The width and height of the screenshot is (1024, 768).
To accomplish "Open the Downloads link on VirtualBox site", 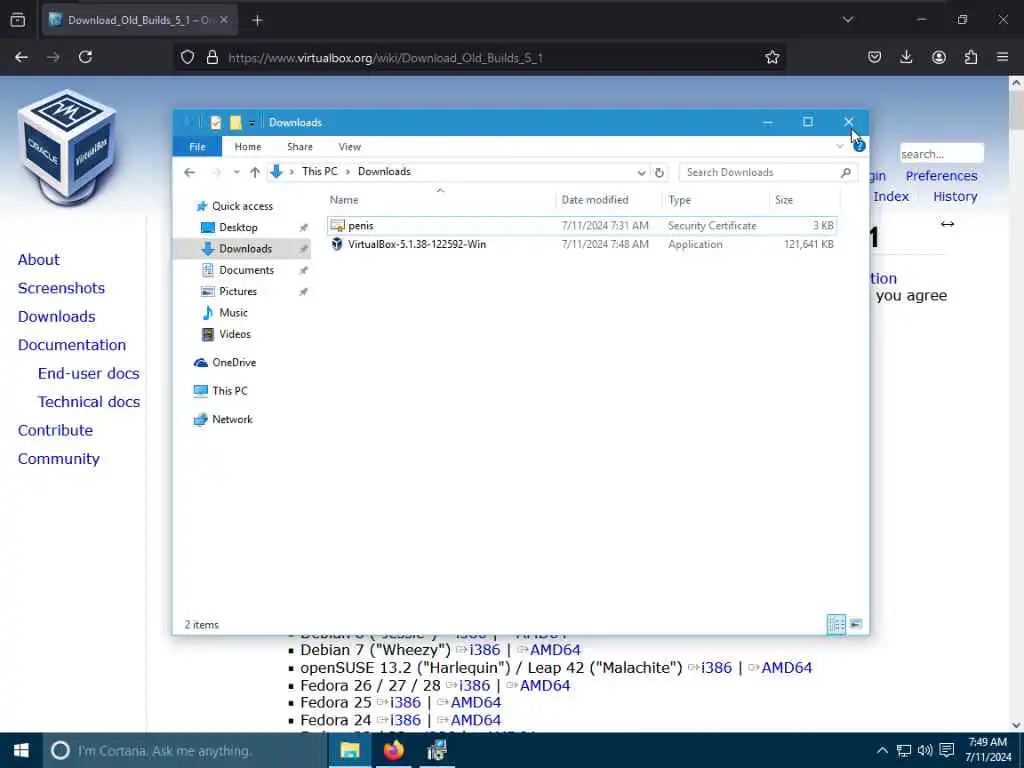I will pyautogui.click(x=57, y=317).
